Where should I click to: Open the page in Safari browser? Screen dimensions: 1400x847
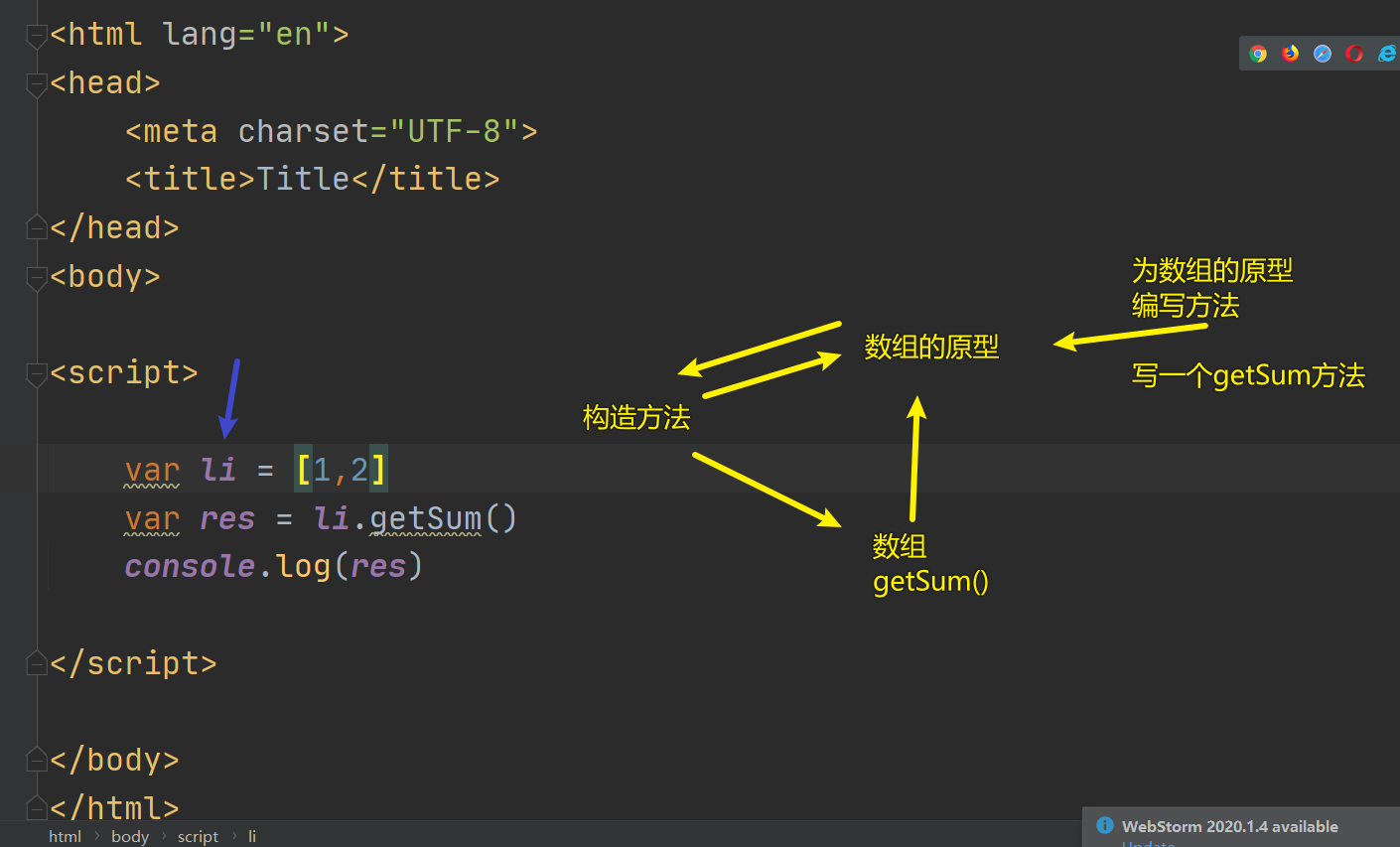(1323, 54)
